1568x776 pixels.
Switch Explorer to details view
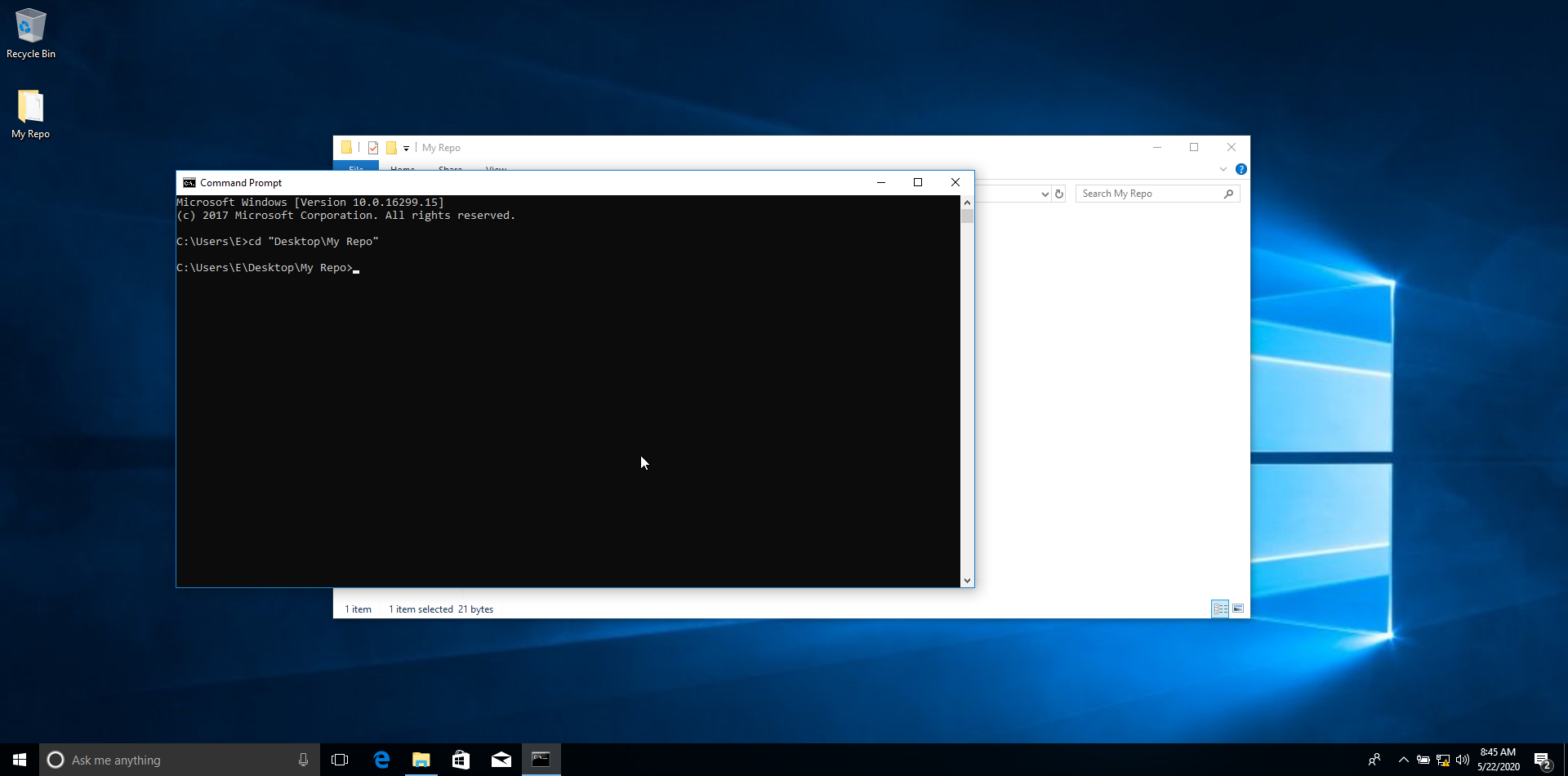pos(1220,609)
